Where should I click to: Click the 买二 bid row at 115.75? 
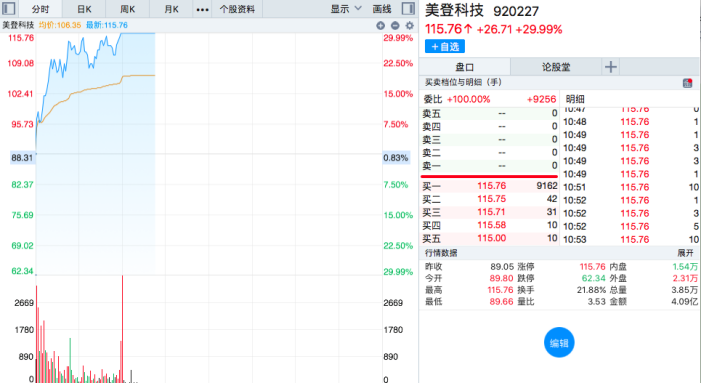click(x=490, y=199)
